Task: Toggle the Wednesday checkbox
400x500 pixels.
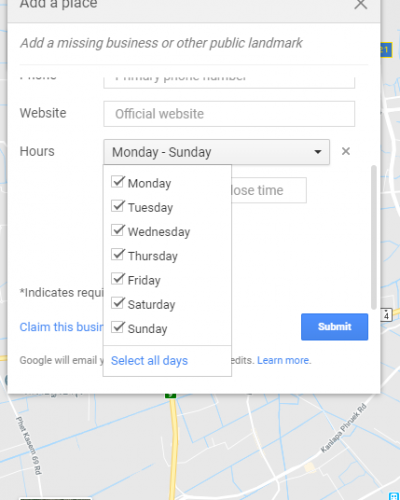Action: (x=118, y=231)
